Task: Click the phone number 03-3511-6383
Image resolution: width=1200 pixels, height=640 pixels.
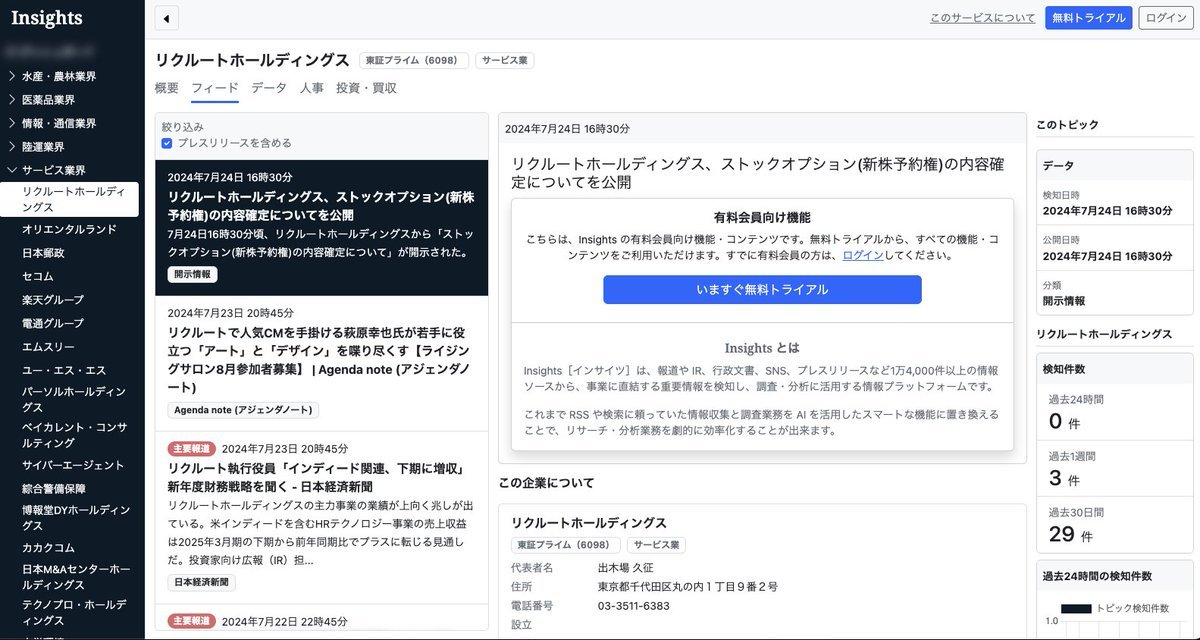Action: pyautogui.click(x=634, y=606)
